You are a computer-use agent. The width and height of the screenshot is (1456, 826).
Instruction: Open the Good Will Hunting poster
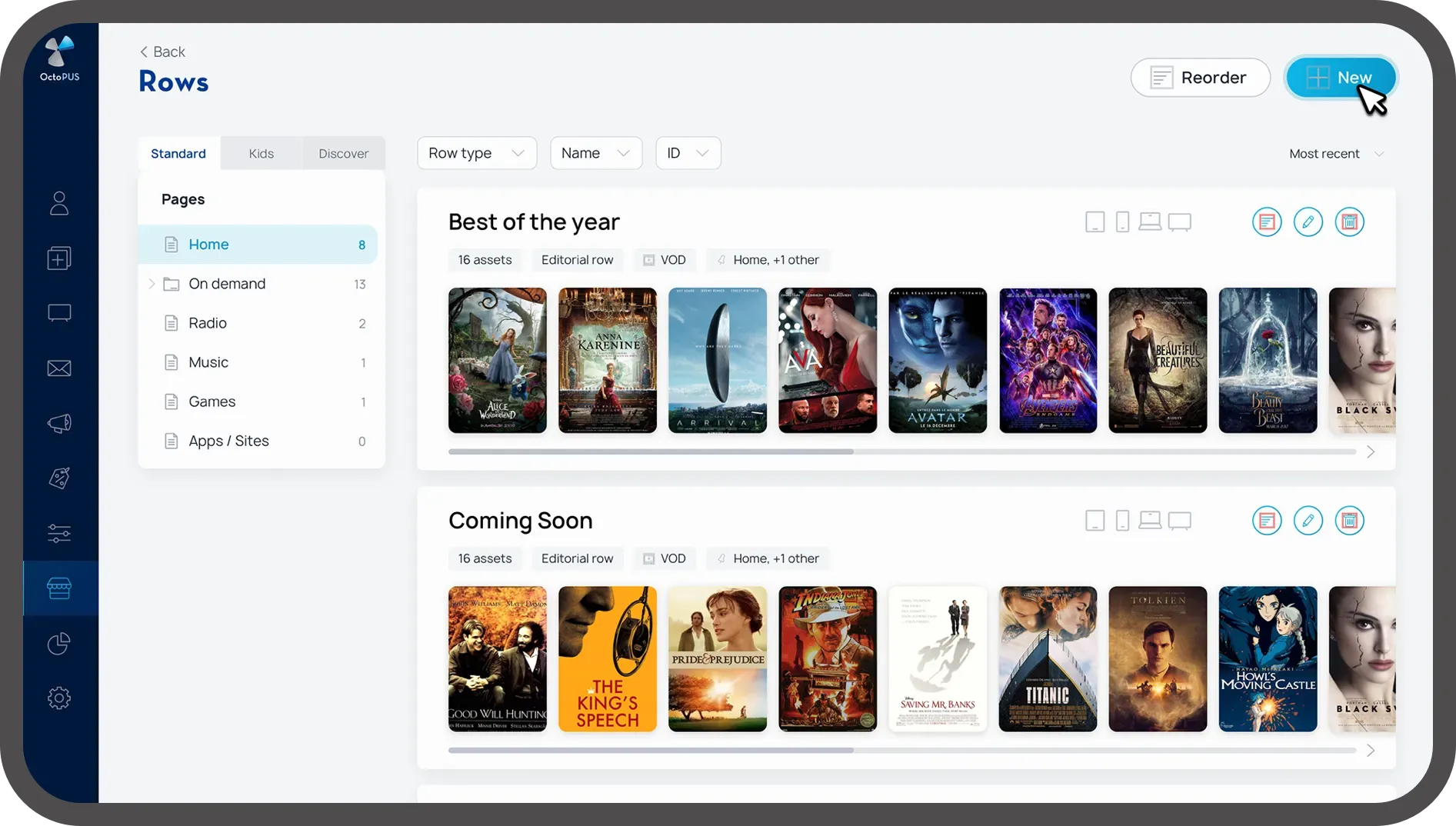click(x=498, y=659)
